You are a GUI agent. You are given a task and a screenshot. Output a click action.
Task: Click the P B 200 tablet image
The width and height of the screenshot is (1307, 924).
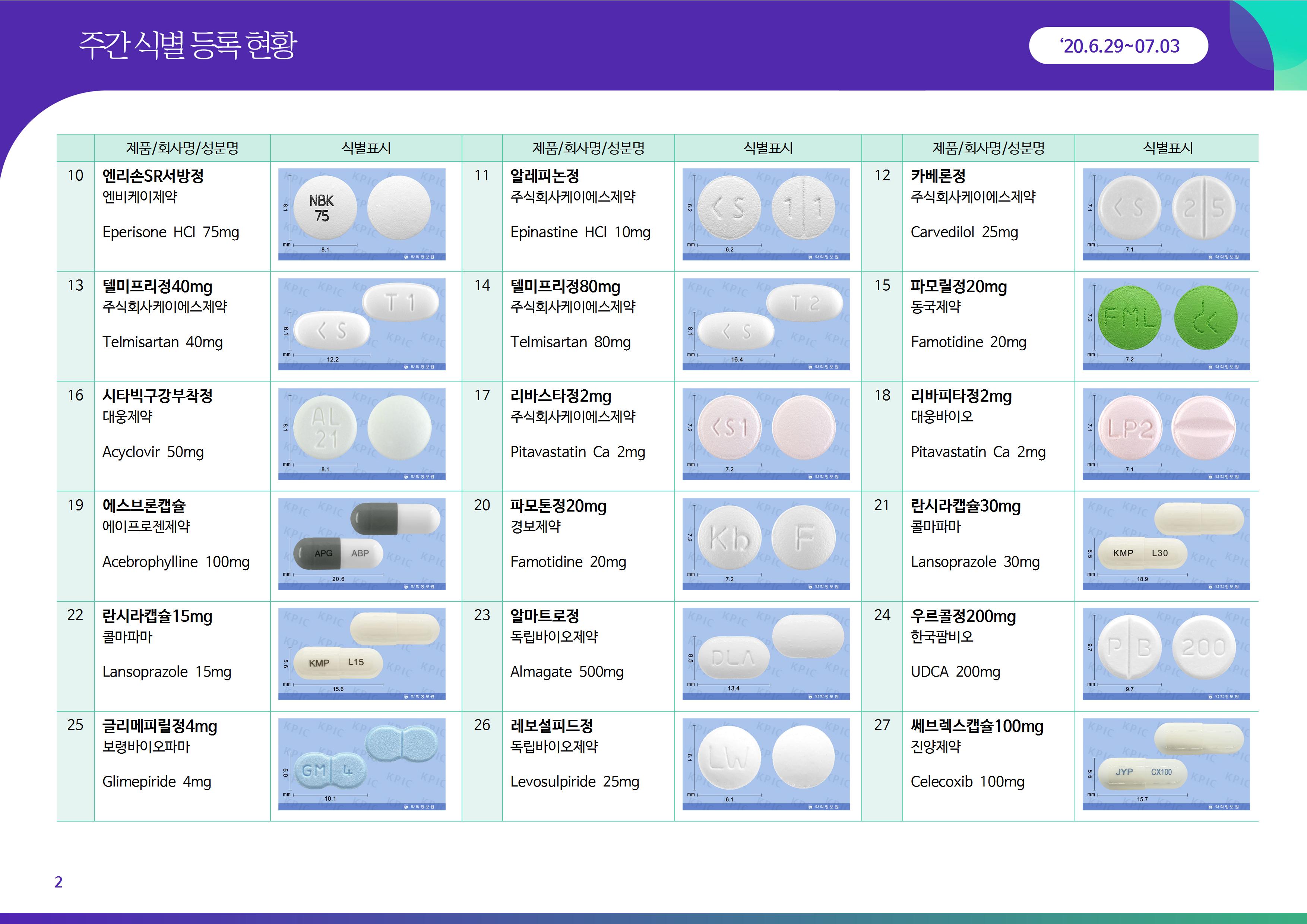pos(1166,654)
